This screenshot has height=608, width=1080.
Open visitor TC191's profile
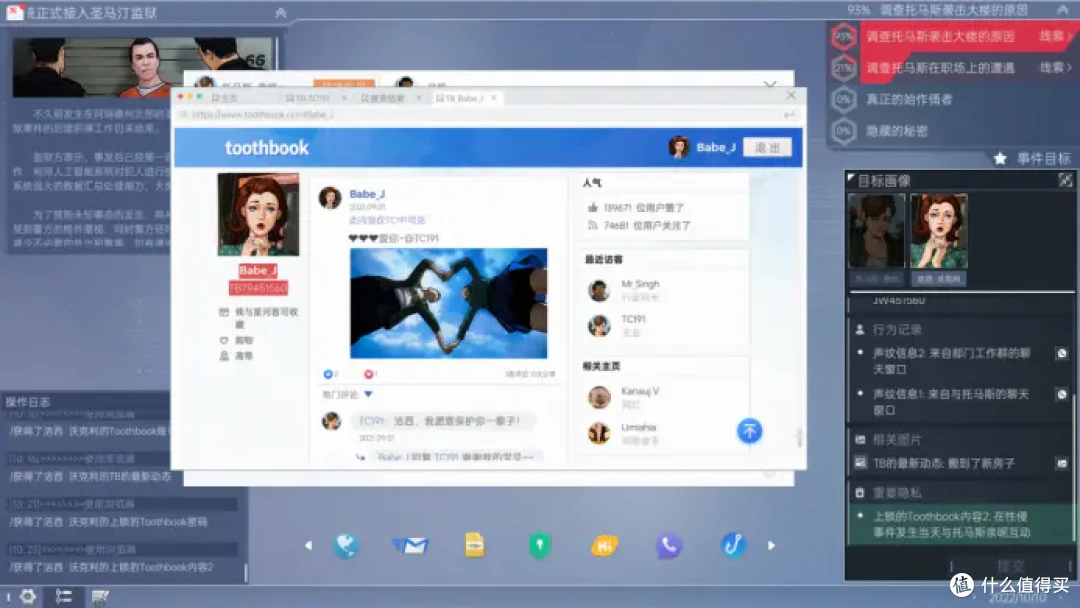[x=633, y=319]
